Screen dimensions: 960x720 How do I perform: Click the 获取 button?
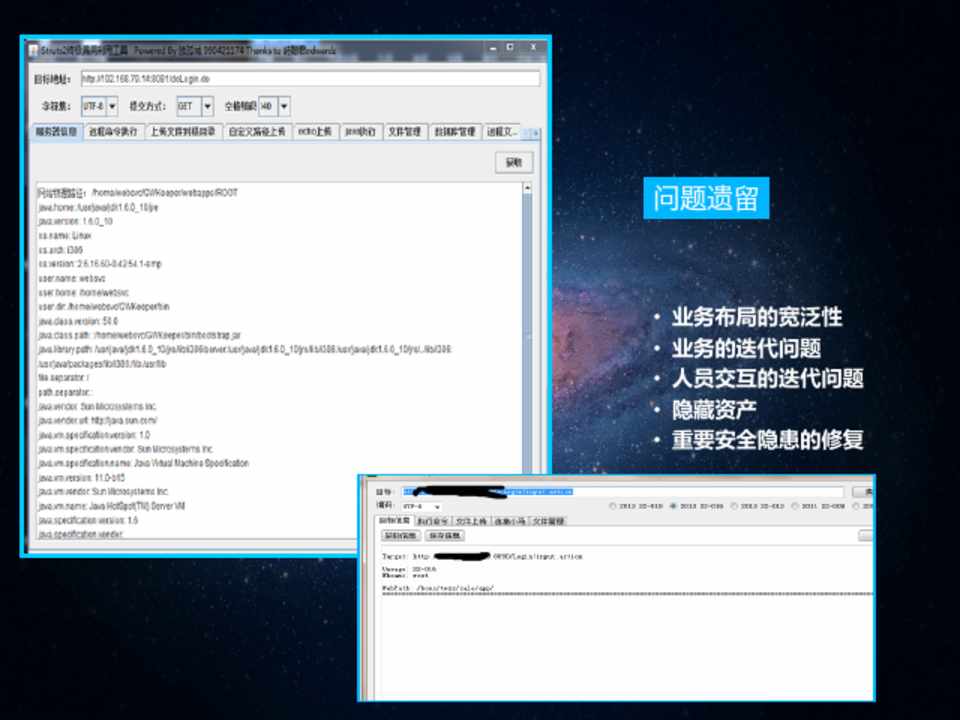(513, 163)
